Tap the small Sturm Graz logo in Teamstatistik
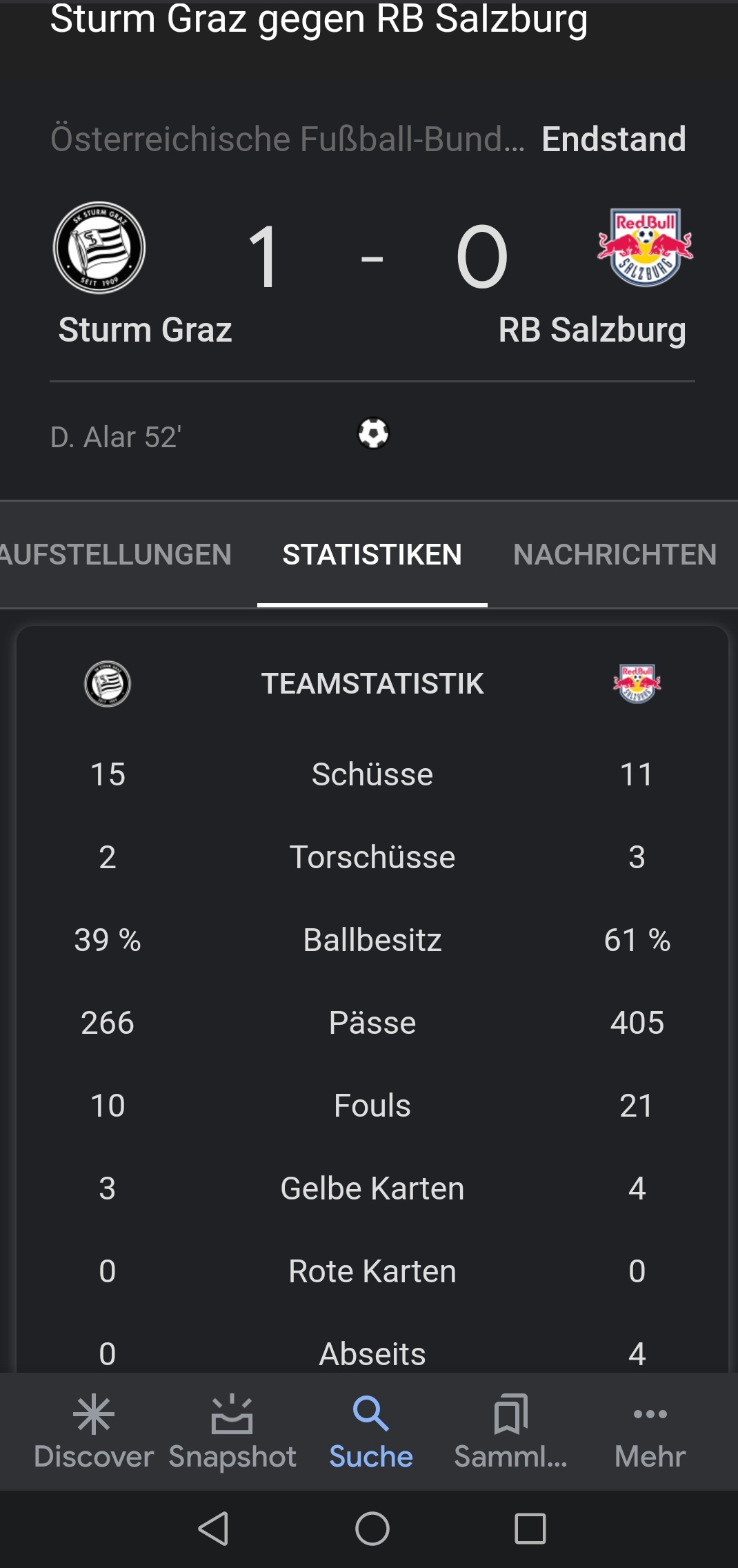Screen dimensions: 738x1568 [108, 683]
